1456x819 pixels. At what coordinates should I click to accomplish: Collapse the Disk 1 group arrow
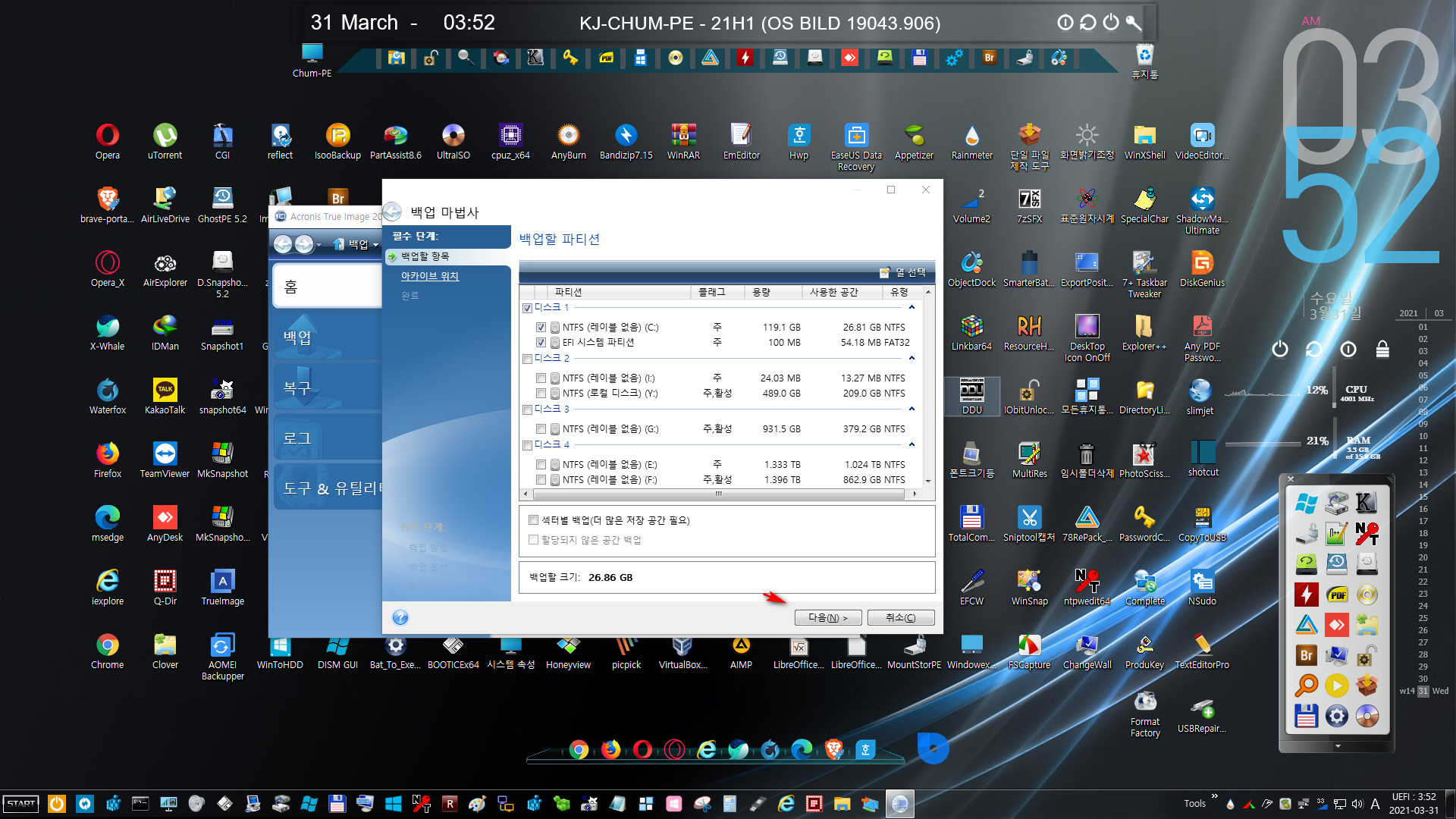912,308
